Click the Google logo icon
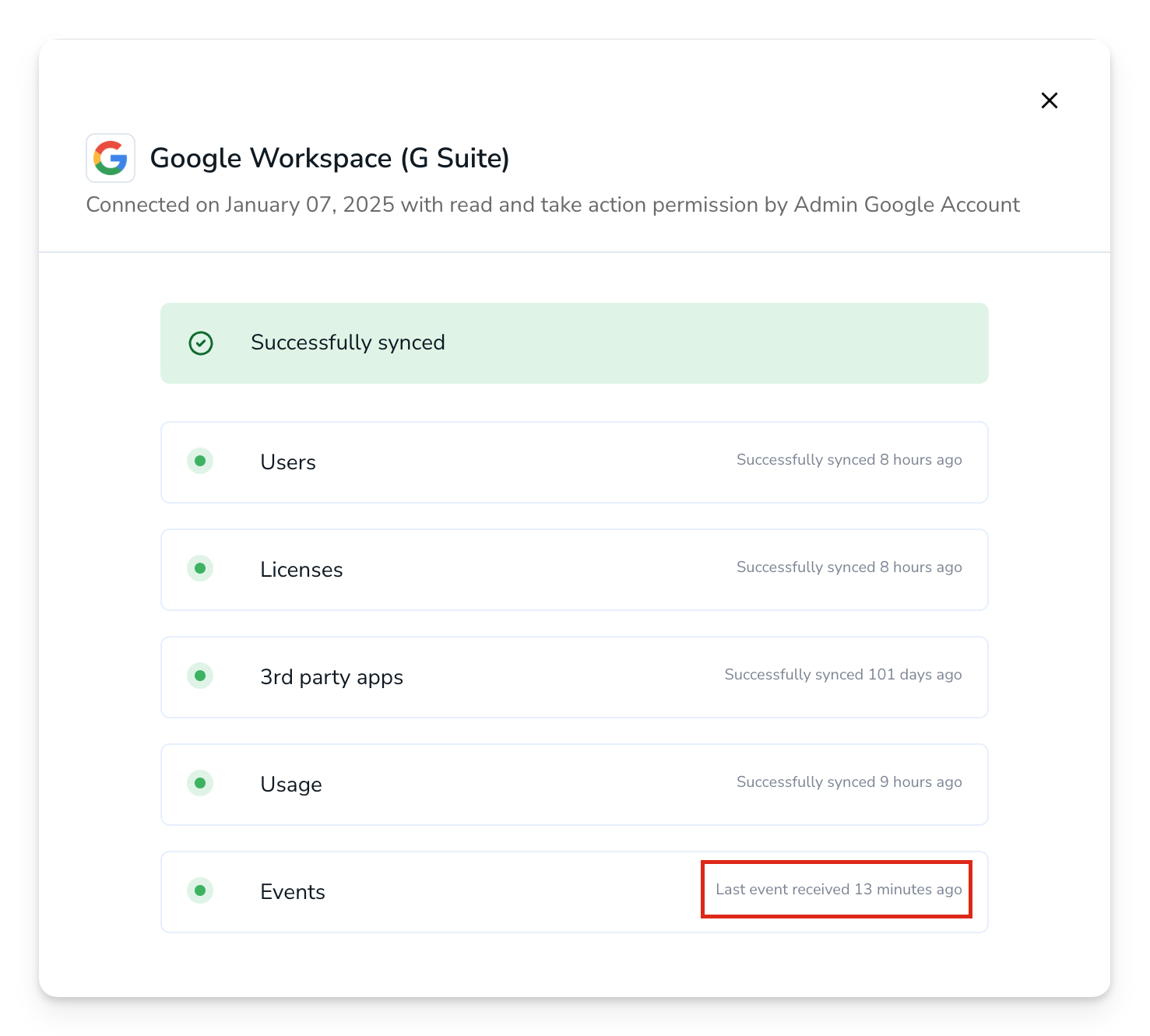The image size is (1150, 1036). [111, 158]
